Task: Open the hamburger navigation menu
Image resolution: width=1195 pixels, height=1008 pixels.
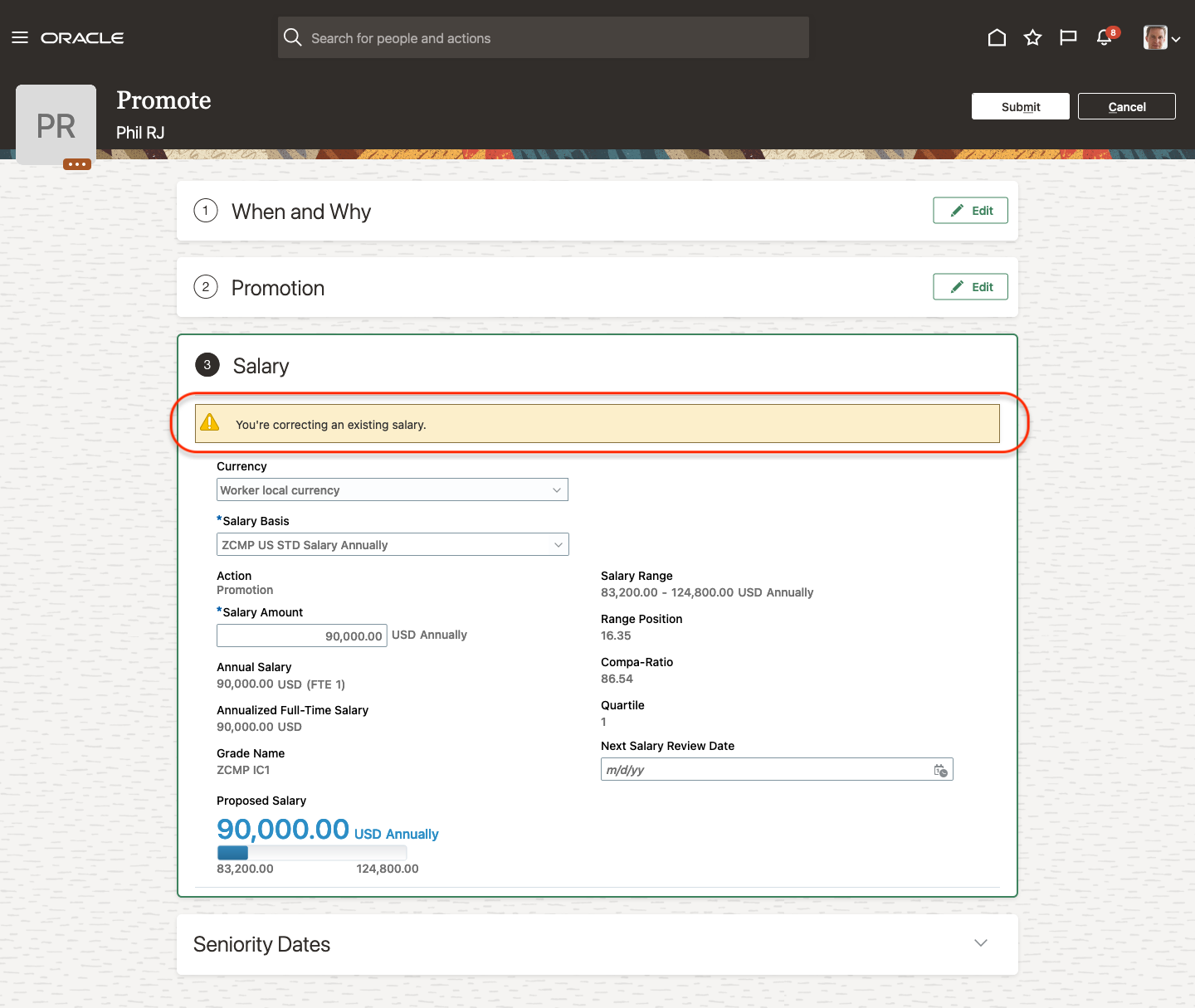Action: pos(20,37)
